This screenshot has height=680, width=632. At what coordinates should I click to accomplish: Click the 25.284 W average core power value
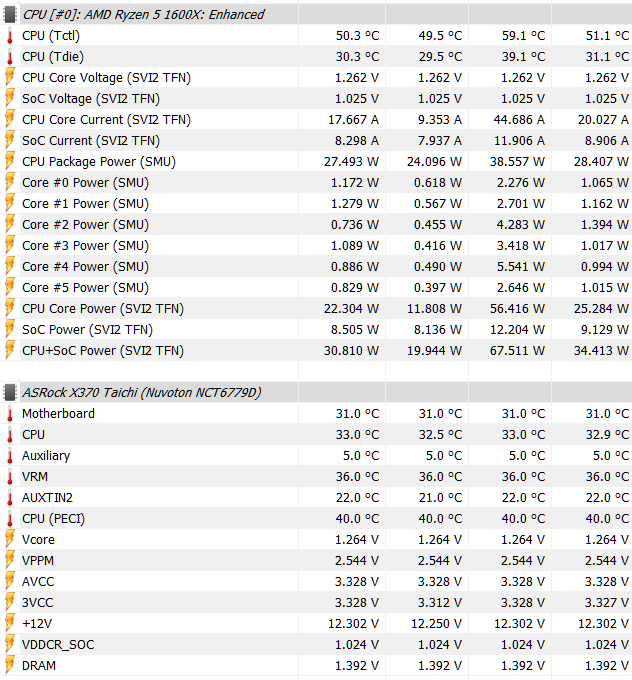coord(601,309)
